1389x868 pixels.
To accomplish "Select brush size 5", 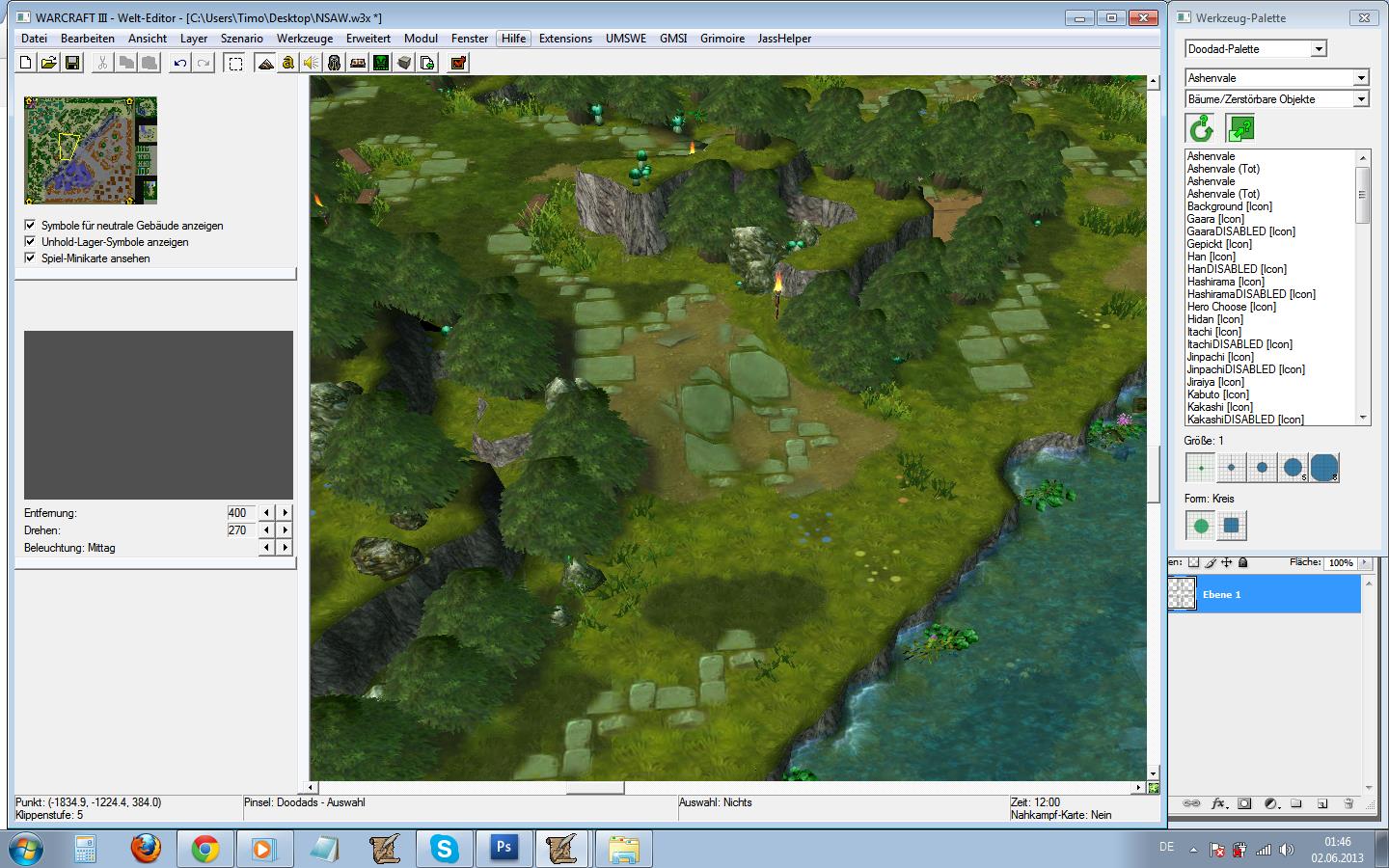I will 1294,468.
